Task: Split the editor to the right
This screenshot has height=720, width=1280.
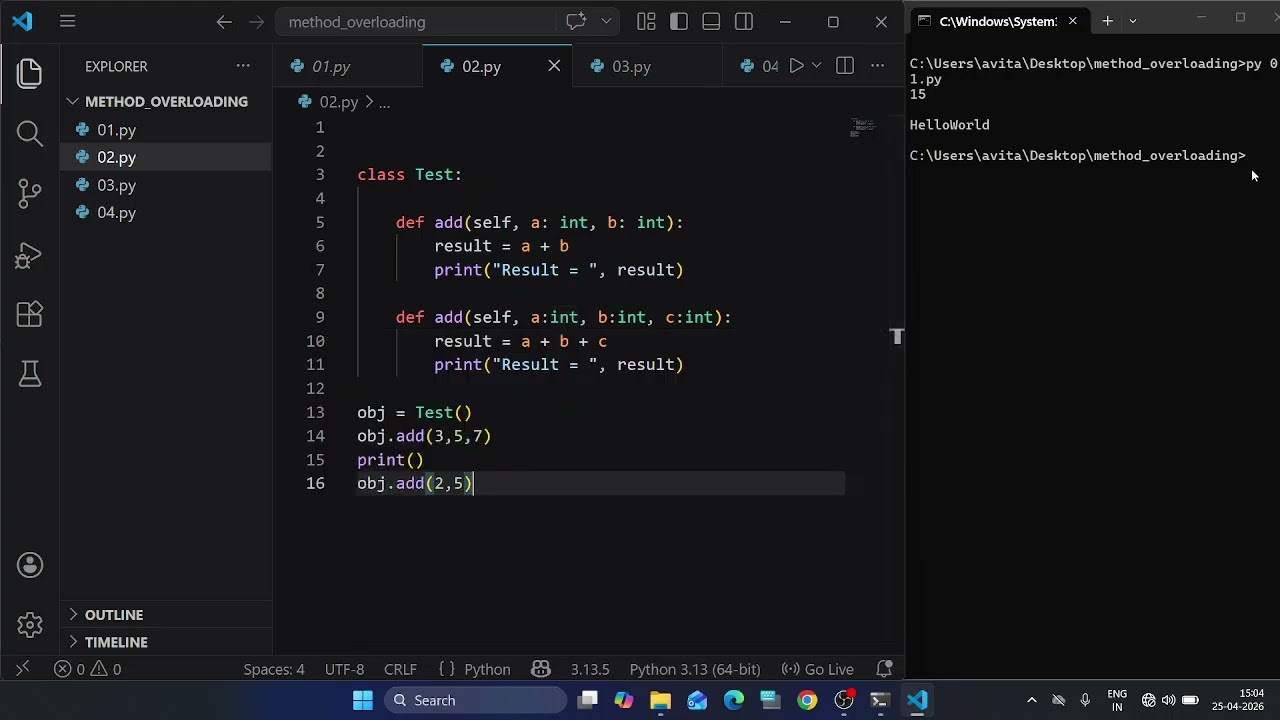Action: click(x=845, y=66)
